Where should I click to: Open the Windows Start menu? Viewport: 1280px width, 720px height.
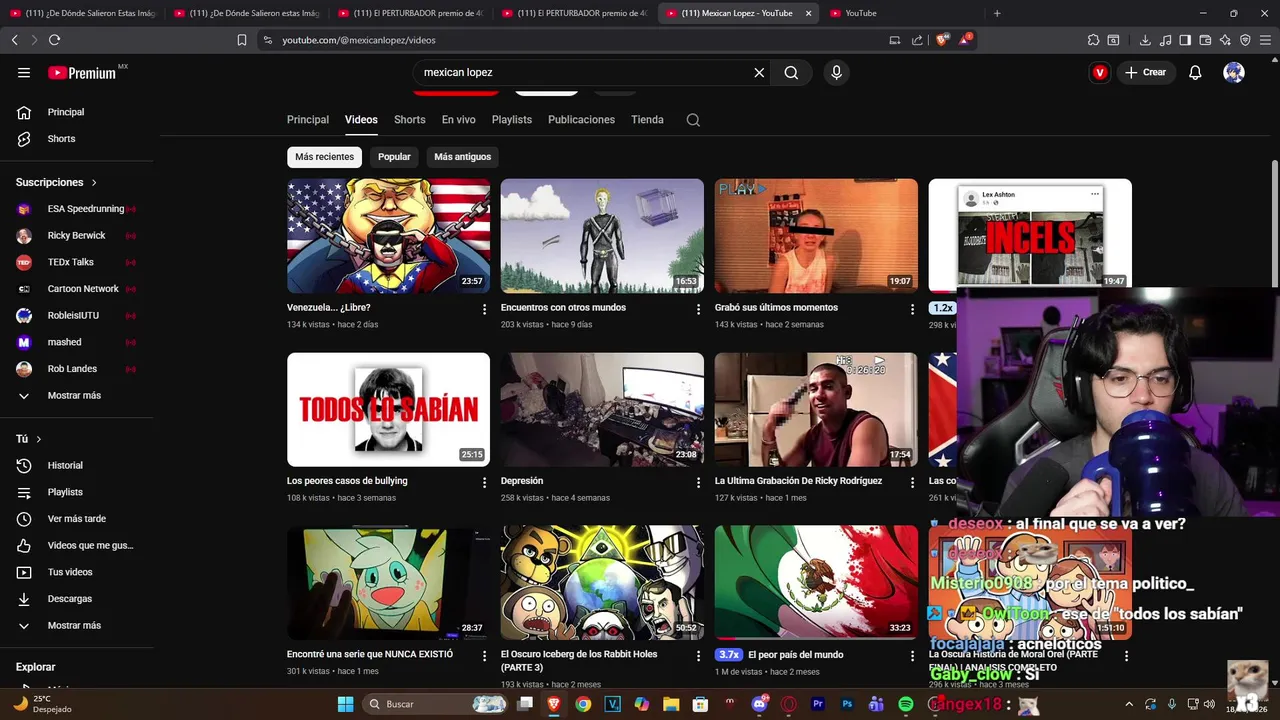(345, 704)
